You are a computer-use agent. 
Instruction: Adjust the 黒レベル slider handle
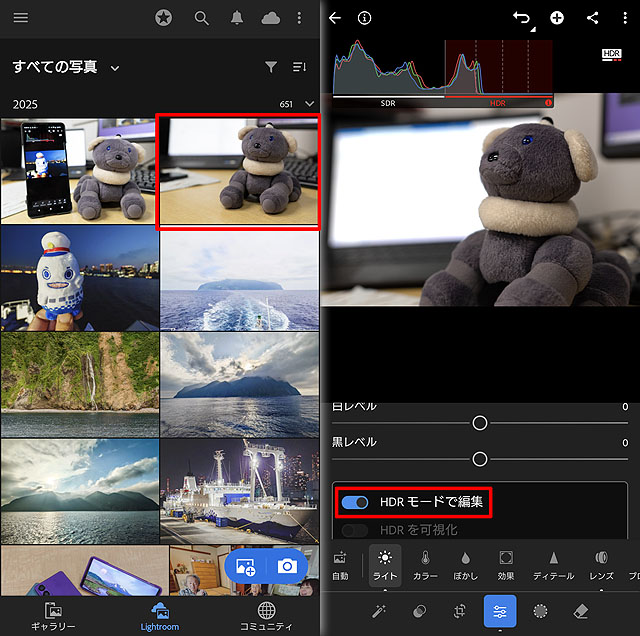point(480,459)
